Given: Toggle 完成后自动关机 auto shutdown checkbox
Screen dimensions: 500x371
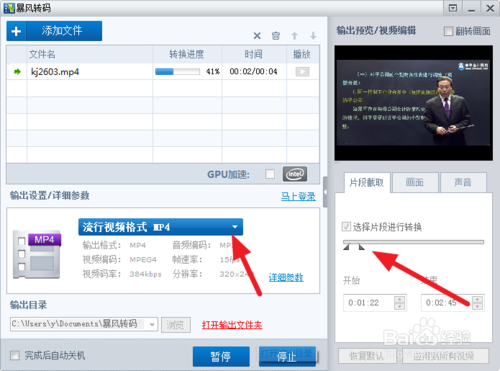Looking at the screenshot, I should tap(15, 355).
